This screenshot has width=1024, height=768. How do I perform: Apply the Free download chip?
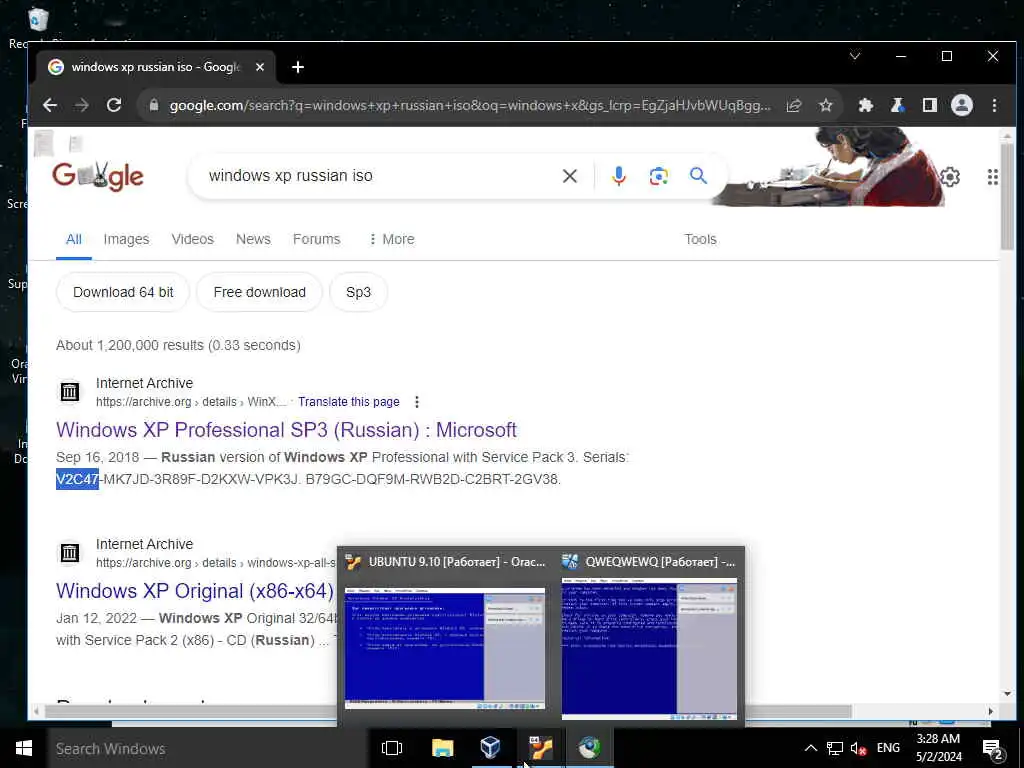point(259,292)
